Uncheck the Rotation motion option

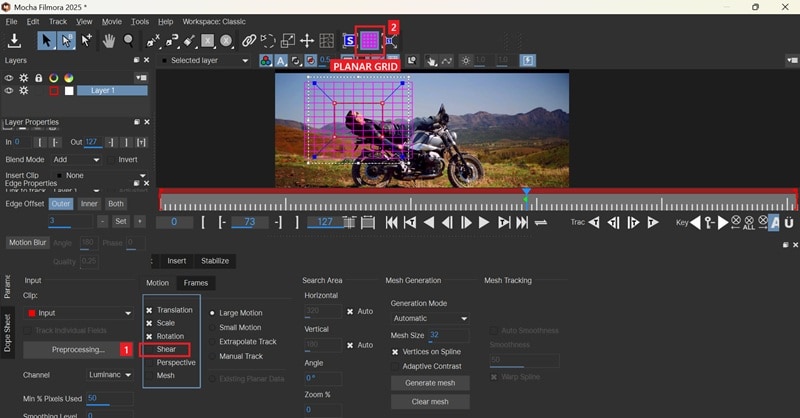coord(149,336)
